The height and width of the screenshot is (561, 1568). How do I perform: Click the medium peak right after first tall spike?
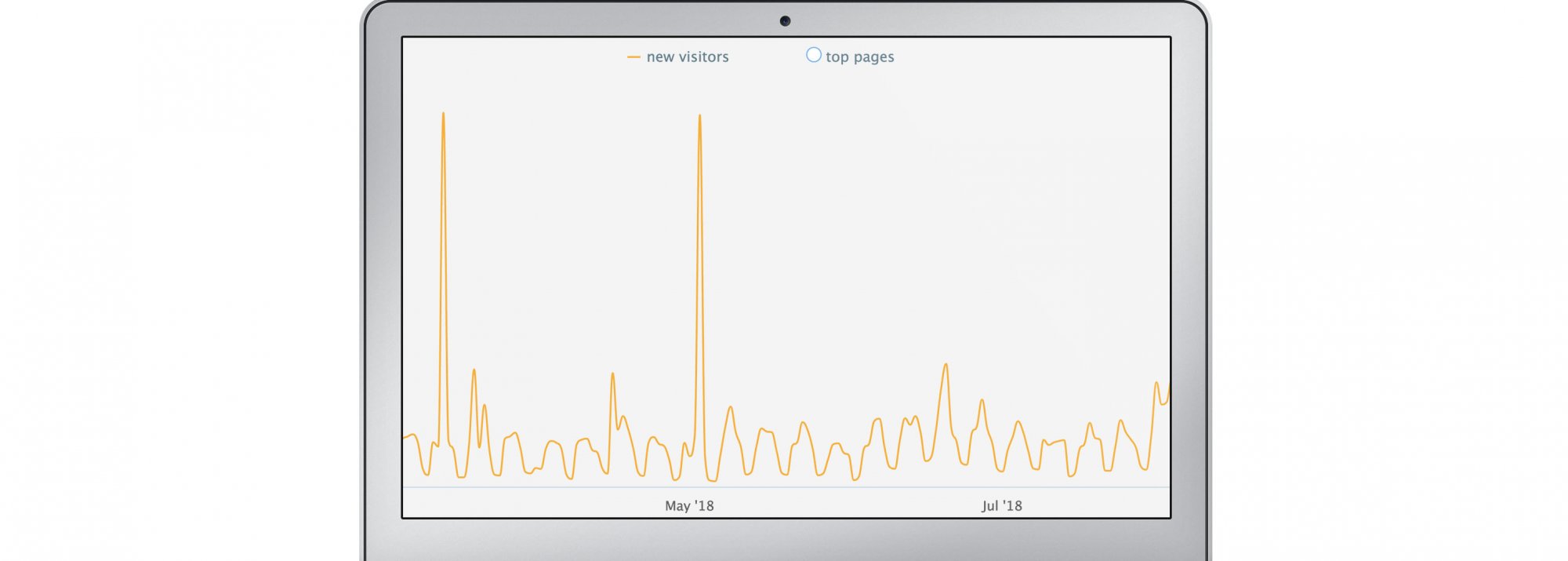474,370
